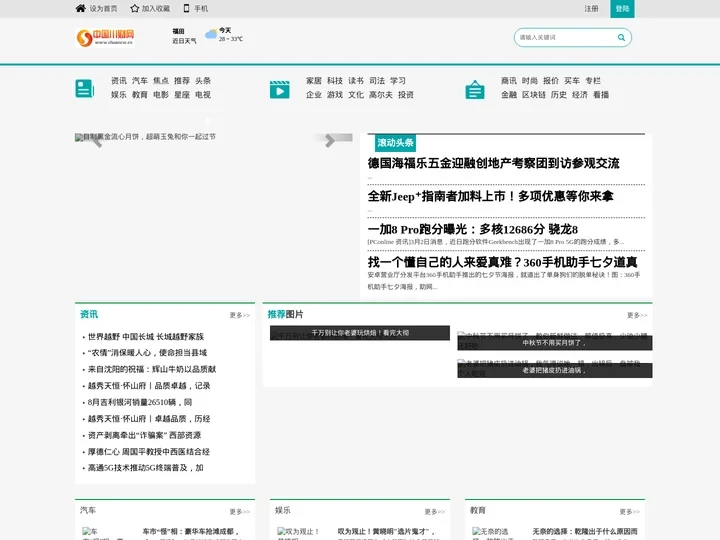
Task: Open article 车市"怪"相：豪华车抢滩成都
Action: (x=191, y=532)
